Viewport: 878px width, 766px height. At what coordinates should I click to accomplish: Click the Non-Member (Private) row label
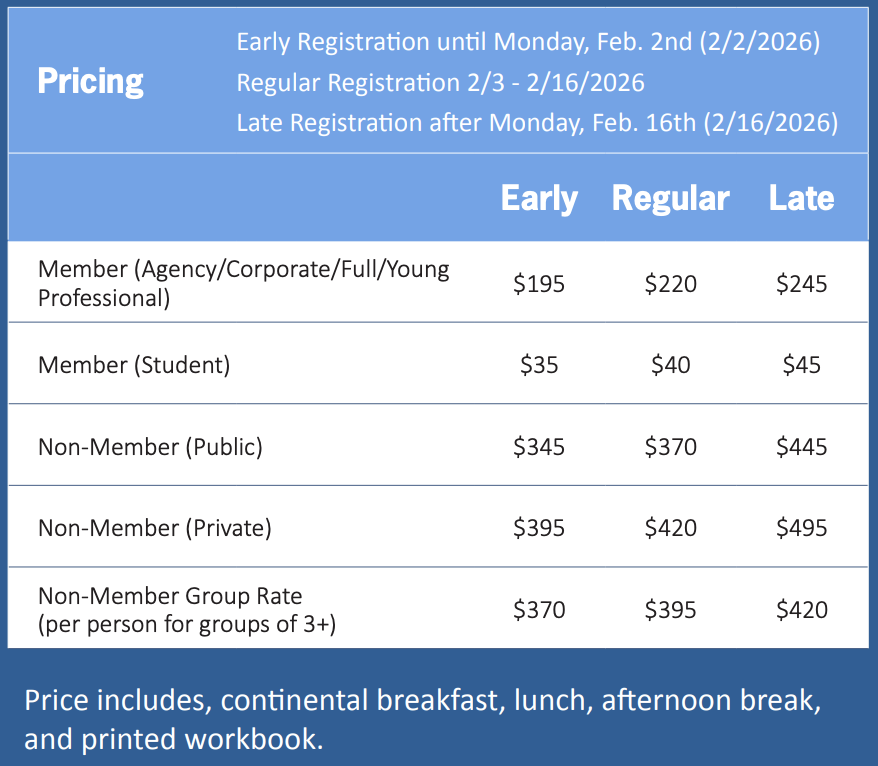154,527
